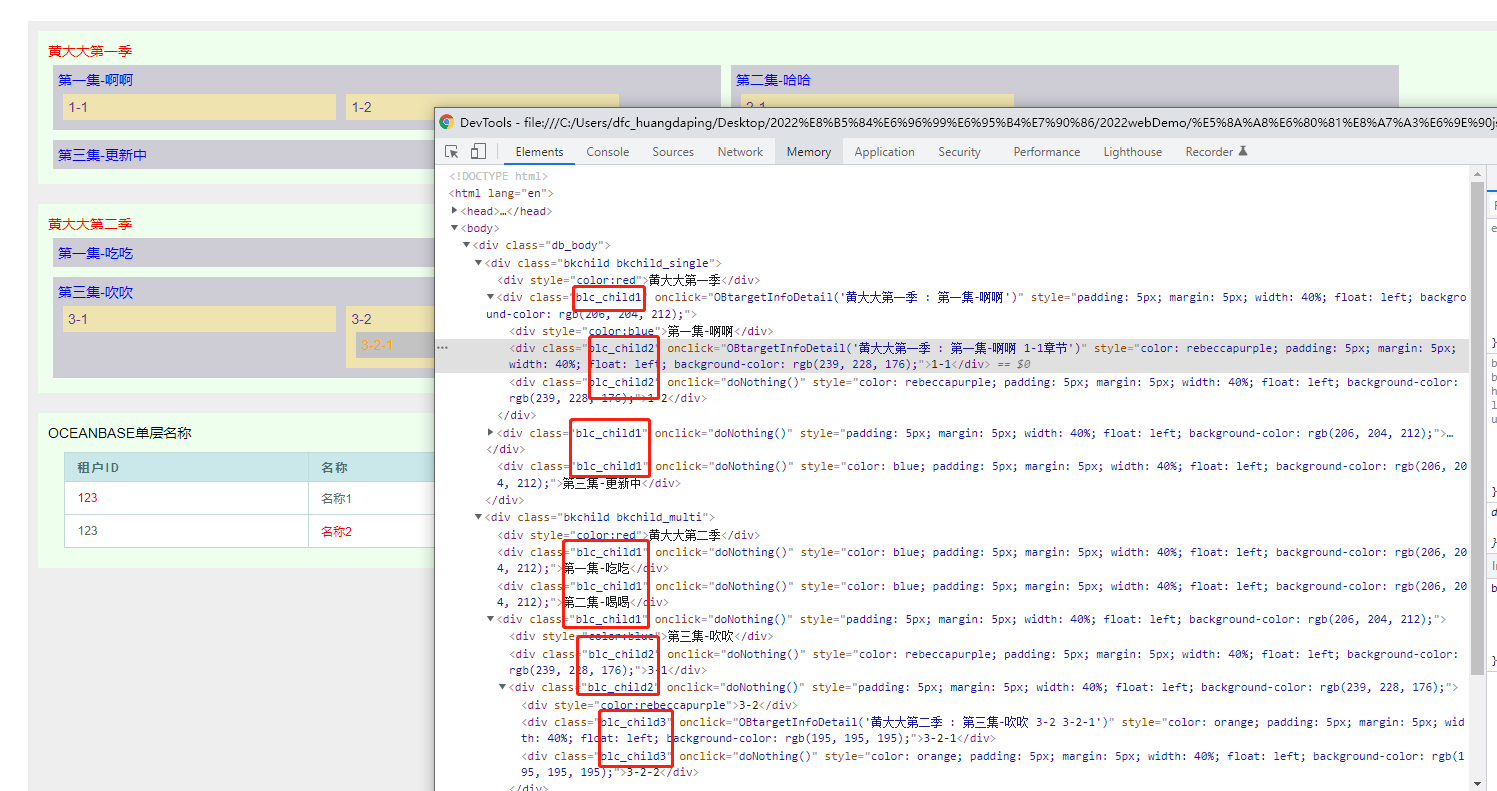The height and width of the screenshot is (791, 1497).
Task: Select the blc_child3 DOM row 3-2-1
Action: coord(953,730)
